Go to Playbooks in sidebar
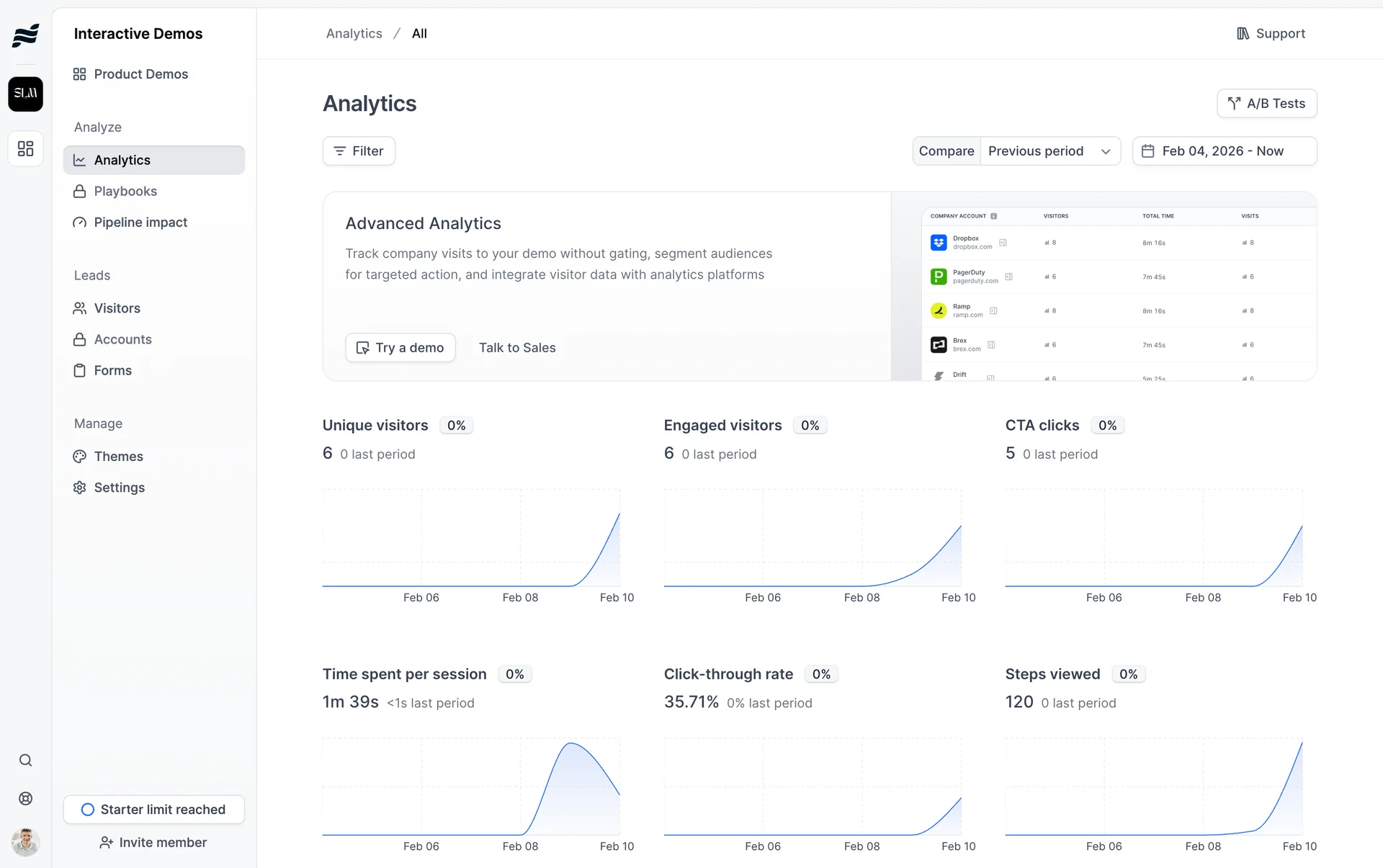The image size is (1383, 868). 125,191
